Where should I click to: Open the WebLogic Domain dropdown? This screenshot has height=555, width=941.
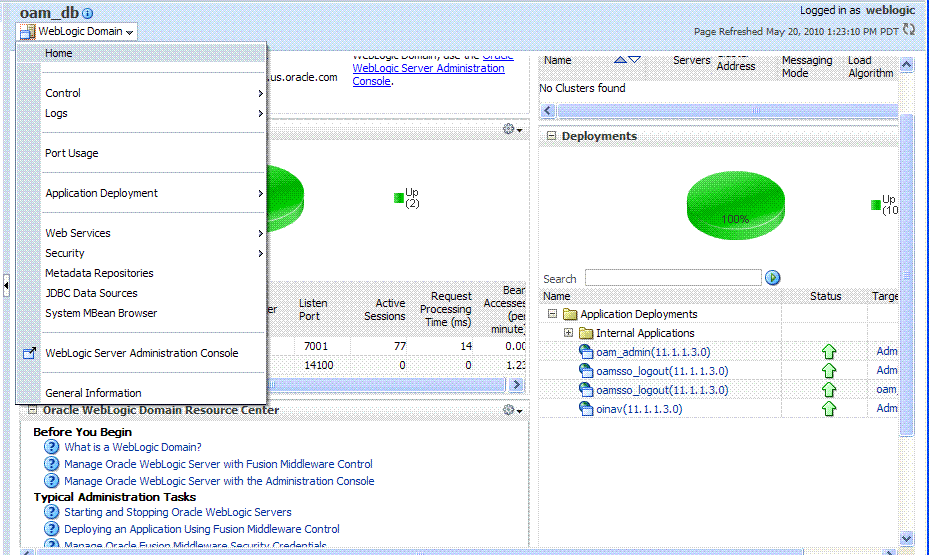coord(77,31)
